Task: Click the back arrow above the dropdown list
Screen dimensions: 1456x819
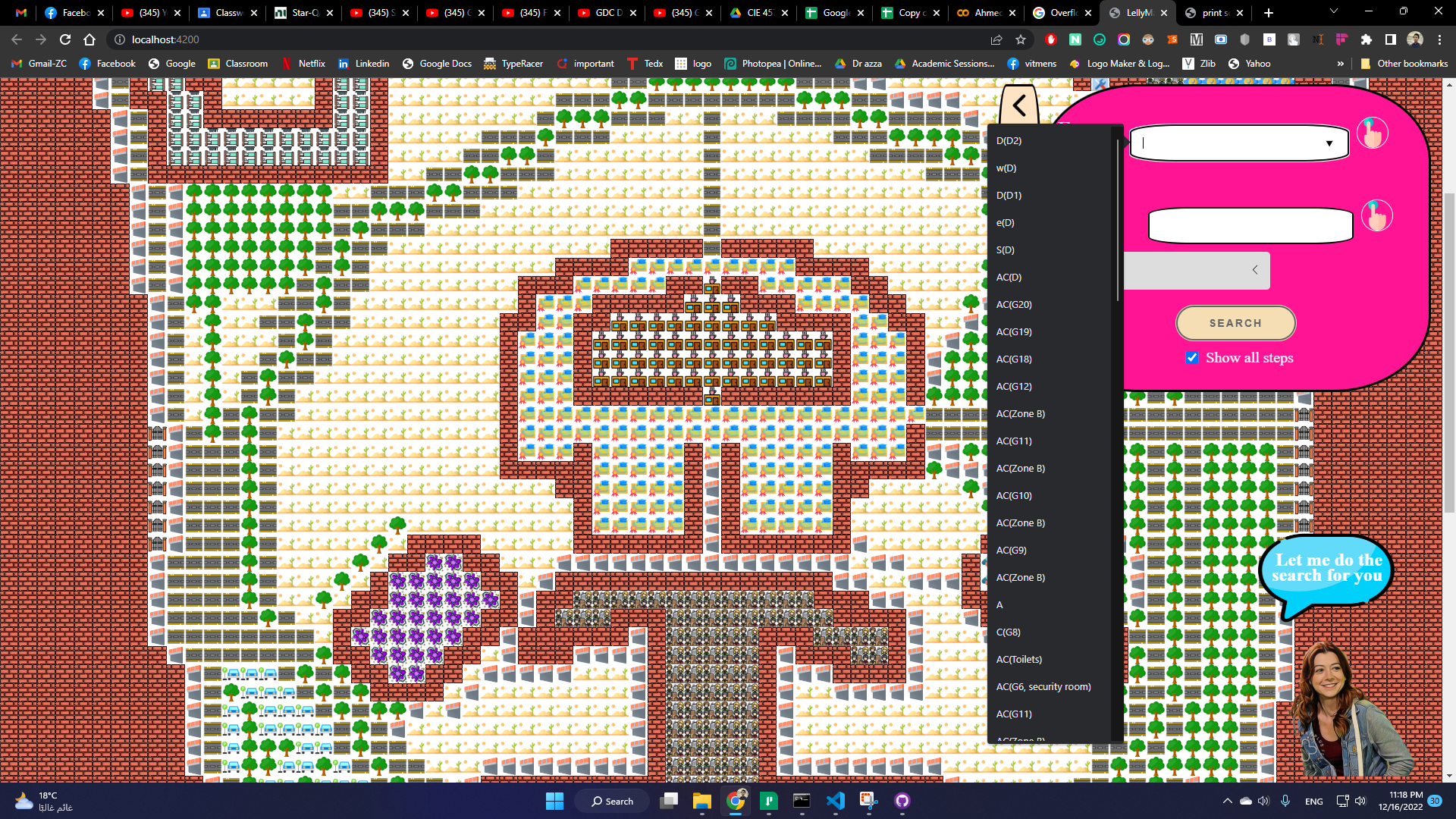Action: pos(1019,105)
